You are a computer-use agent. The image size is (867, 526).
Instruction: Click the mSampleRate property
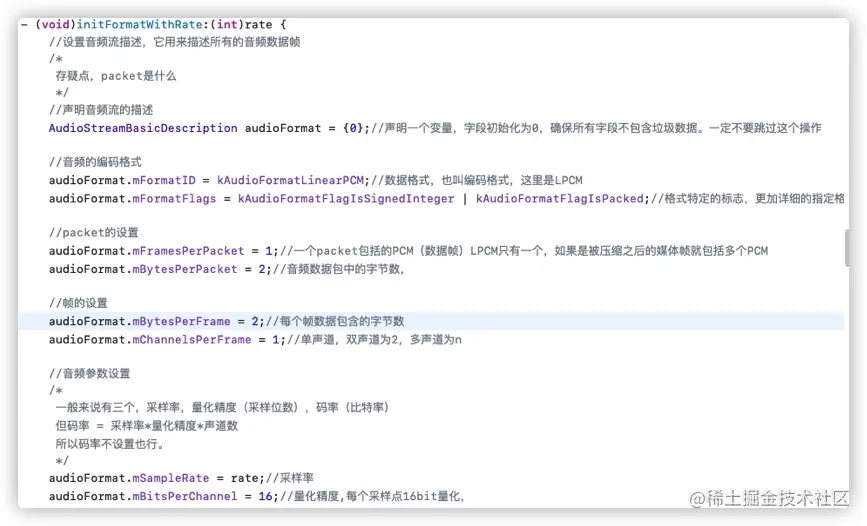pyautogui.click(x=171, y=478)
